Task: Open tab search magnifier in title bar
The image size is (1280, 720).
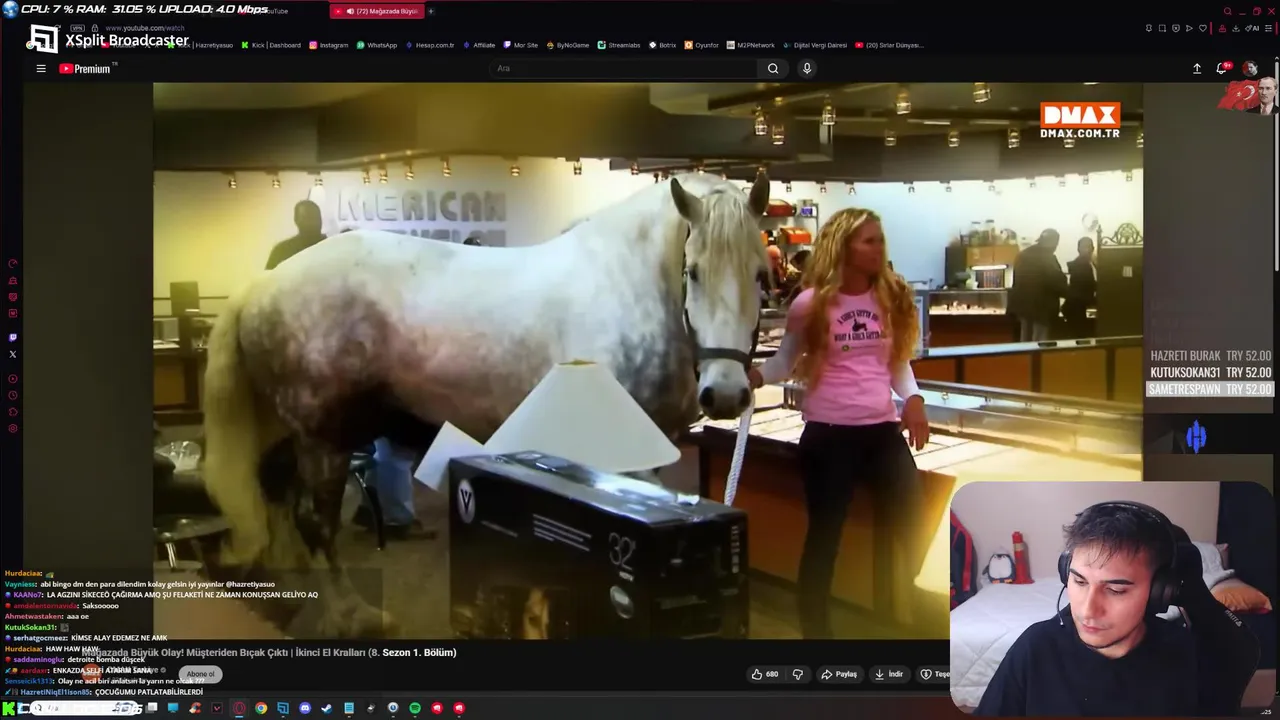Action: [x=1228, y=11]
